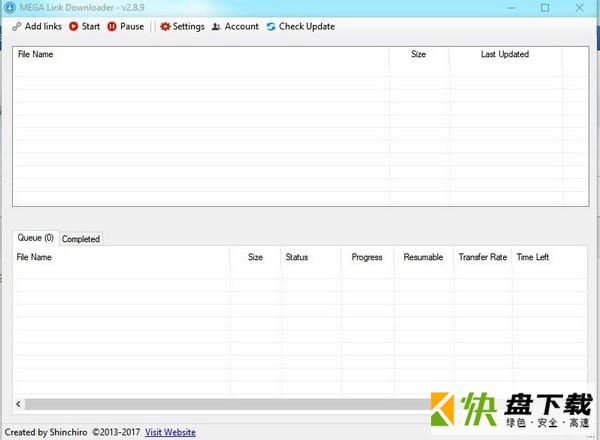Click the Transfer Rate column header
Image resolution: width=600 pixels, height=440 pixels.
[483, 257]
